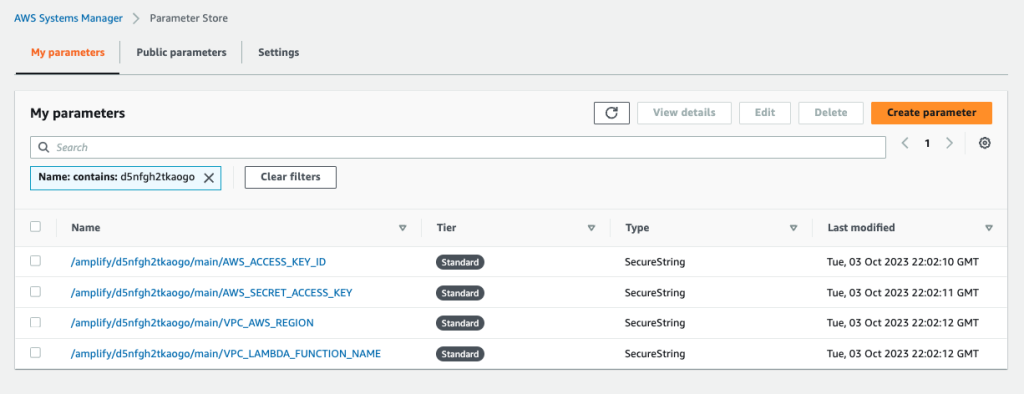This screenshot has height=394, width=1024.
Task: Open AWS Systems Manager breadcrumb link
Action: [x=68, y=18]
